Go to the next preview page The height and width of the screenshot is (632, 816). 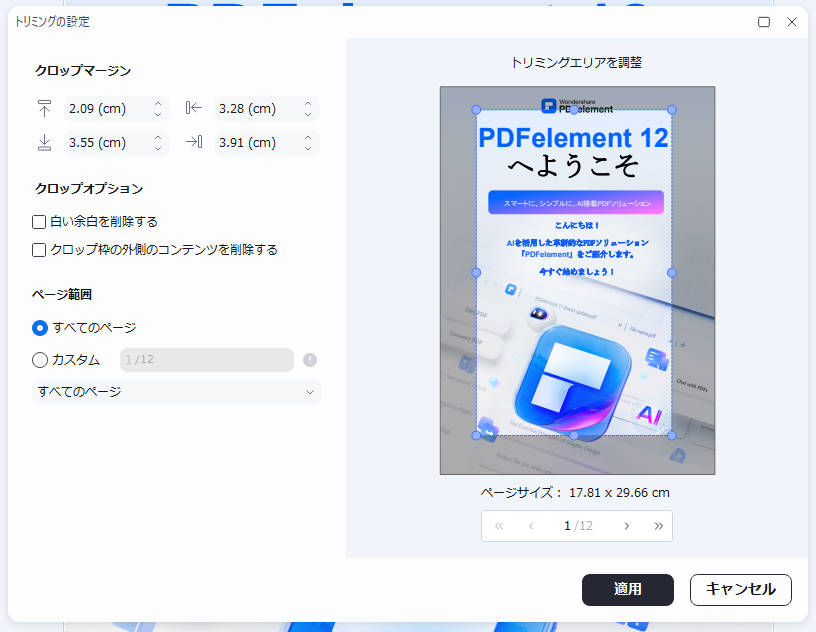coord(625,525)
